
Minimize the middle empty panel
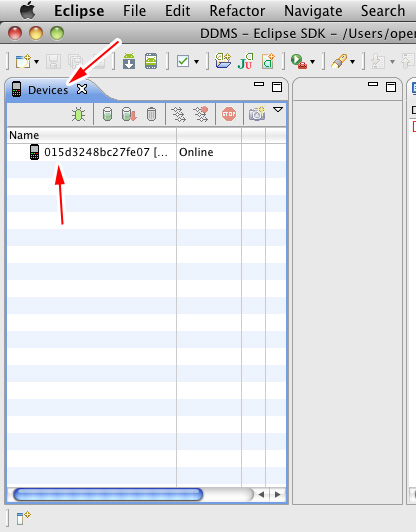[373, 84]
